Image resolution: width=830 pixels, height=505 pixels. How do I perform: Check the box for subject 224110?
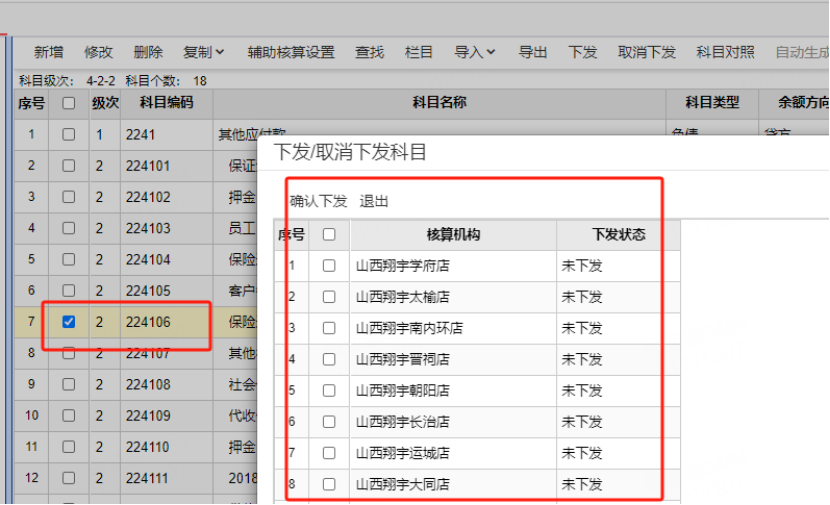pos(68,447)
